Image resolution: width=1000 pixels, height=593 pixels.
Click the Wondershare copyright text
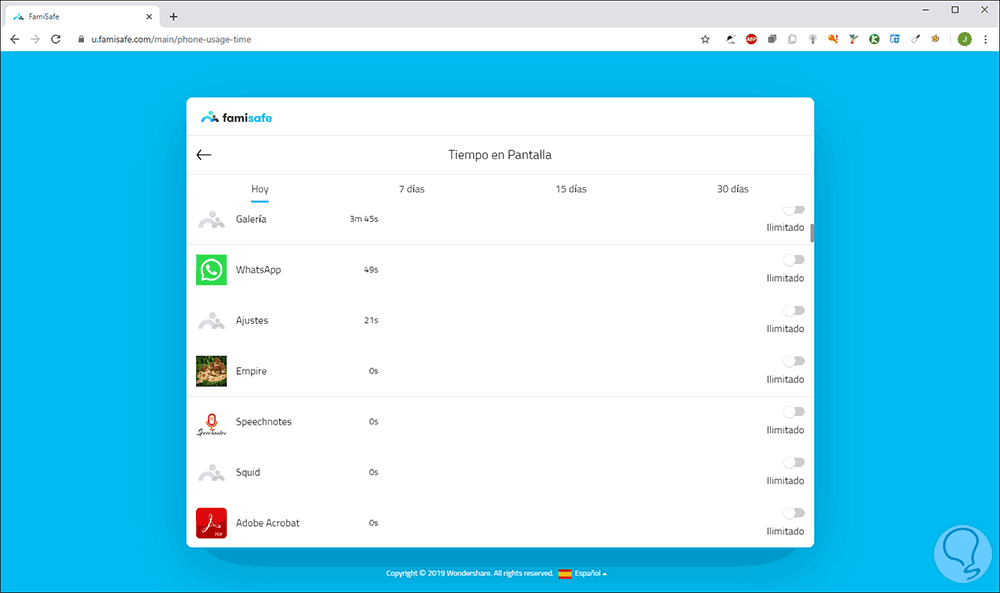pyautogui.click(x=469, y=573)
